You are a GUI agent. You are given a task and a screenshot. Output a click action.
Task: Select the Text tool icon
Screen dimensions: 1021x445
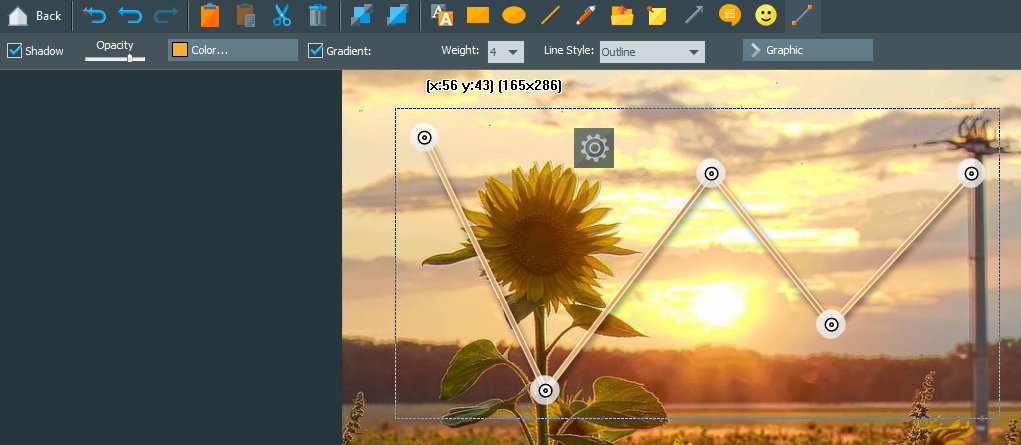(441, 16)
